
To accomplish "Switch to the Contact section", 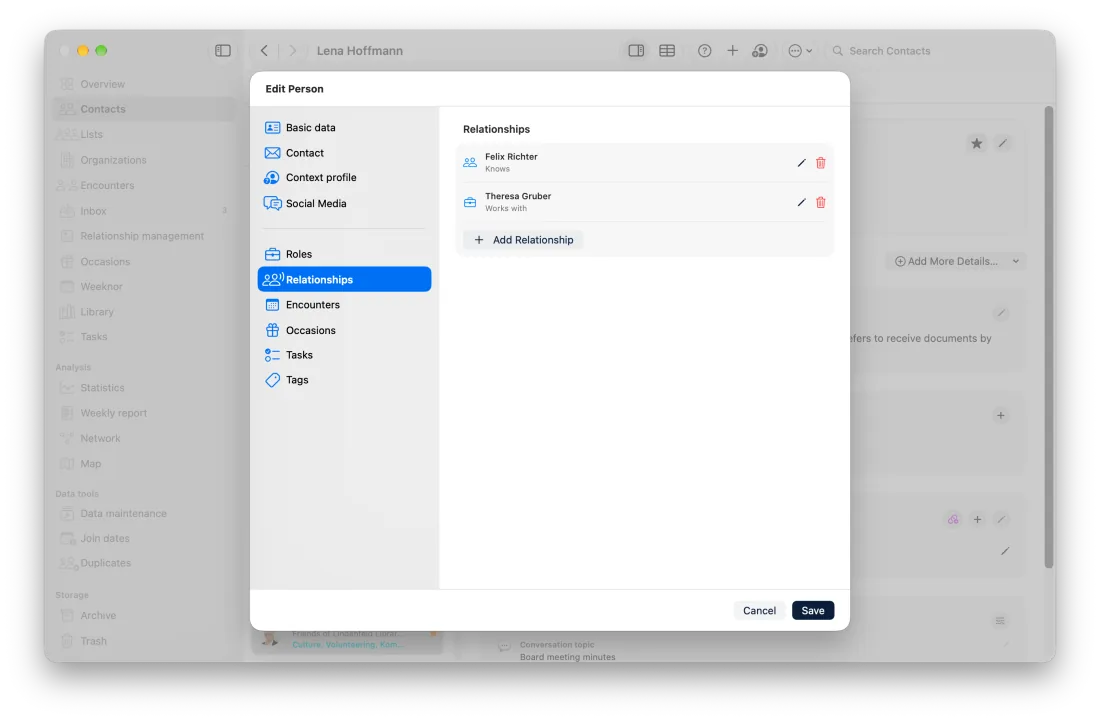I will coord(344,153).
